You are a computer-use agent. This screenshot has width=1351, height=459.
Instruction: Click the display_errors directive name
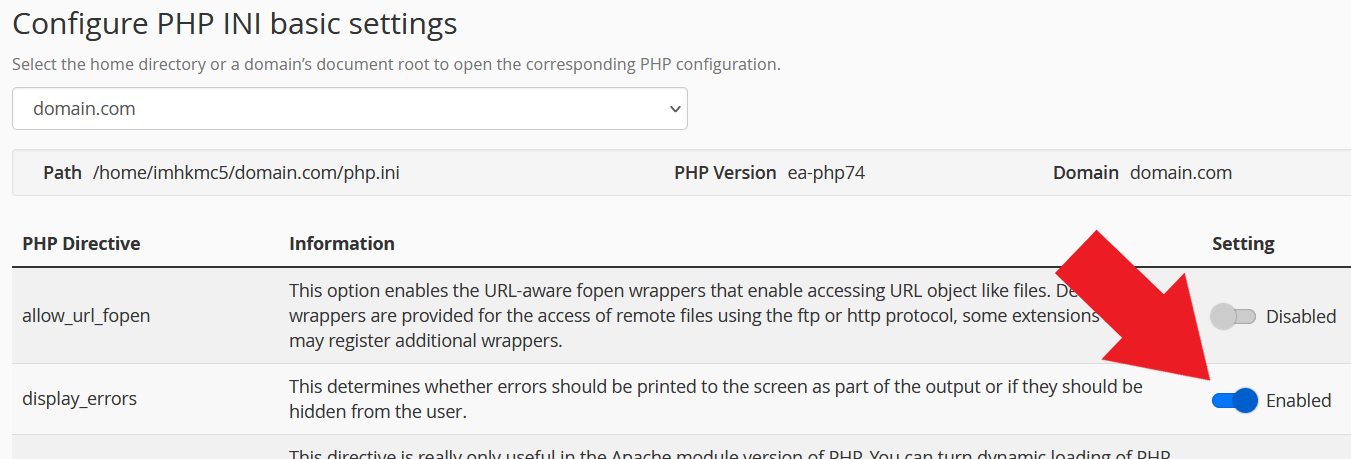[x=79, y=398]
